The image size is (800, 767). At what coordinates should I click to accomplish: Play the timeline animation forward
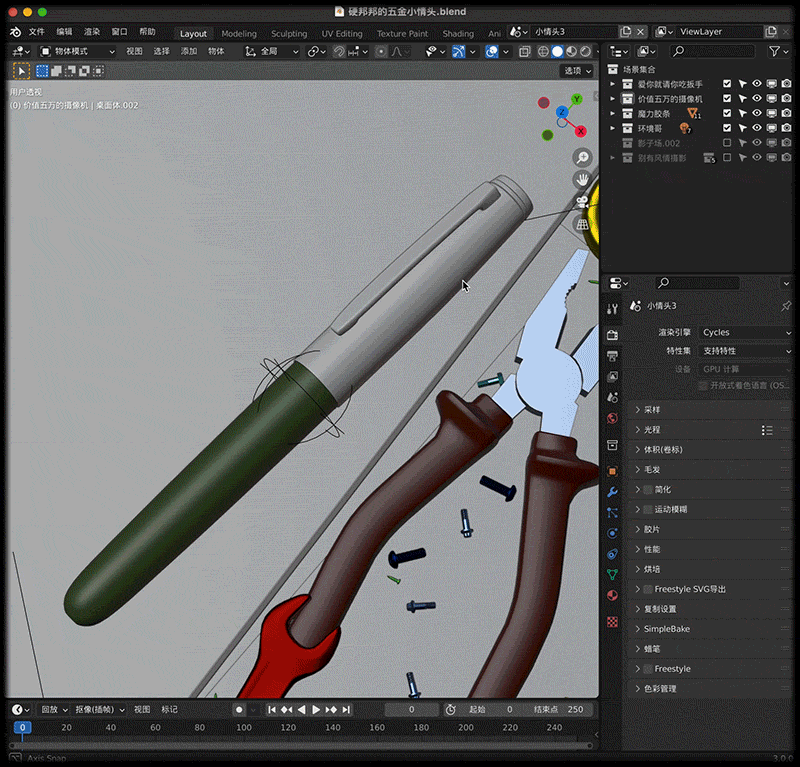316,710
